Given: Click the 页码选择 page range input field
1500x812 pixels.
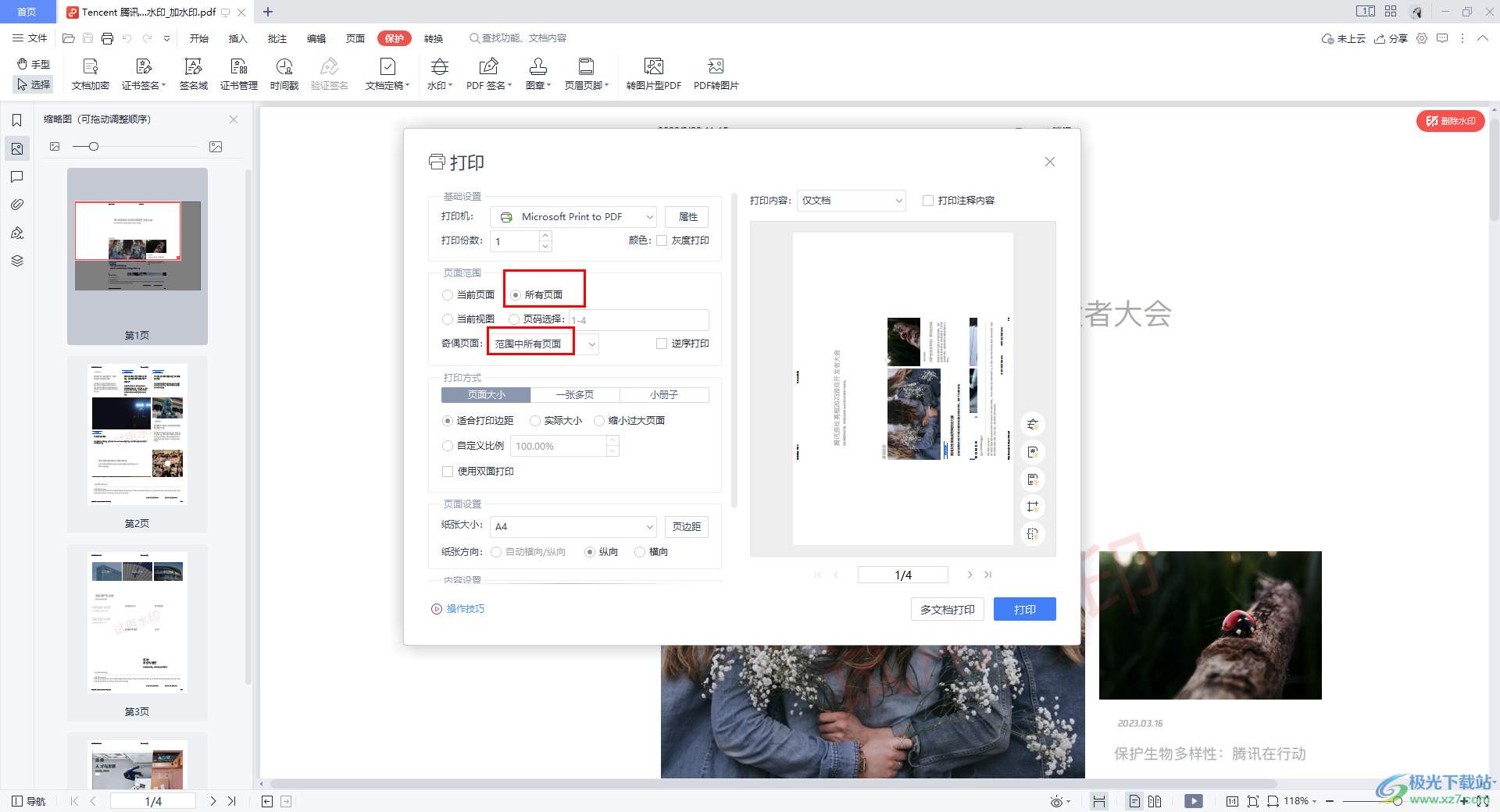Looking at the screenshot, I should 639,320.
